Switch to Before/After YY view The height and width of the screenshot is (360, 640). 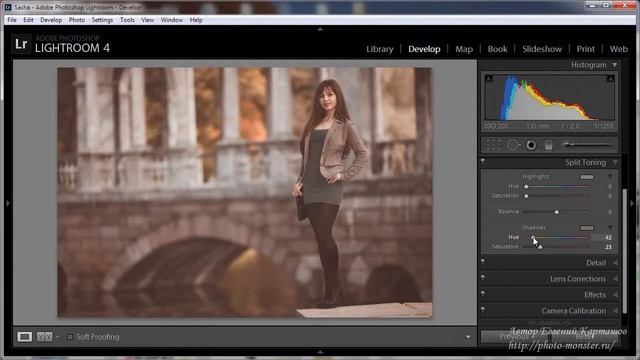[44, 337]
